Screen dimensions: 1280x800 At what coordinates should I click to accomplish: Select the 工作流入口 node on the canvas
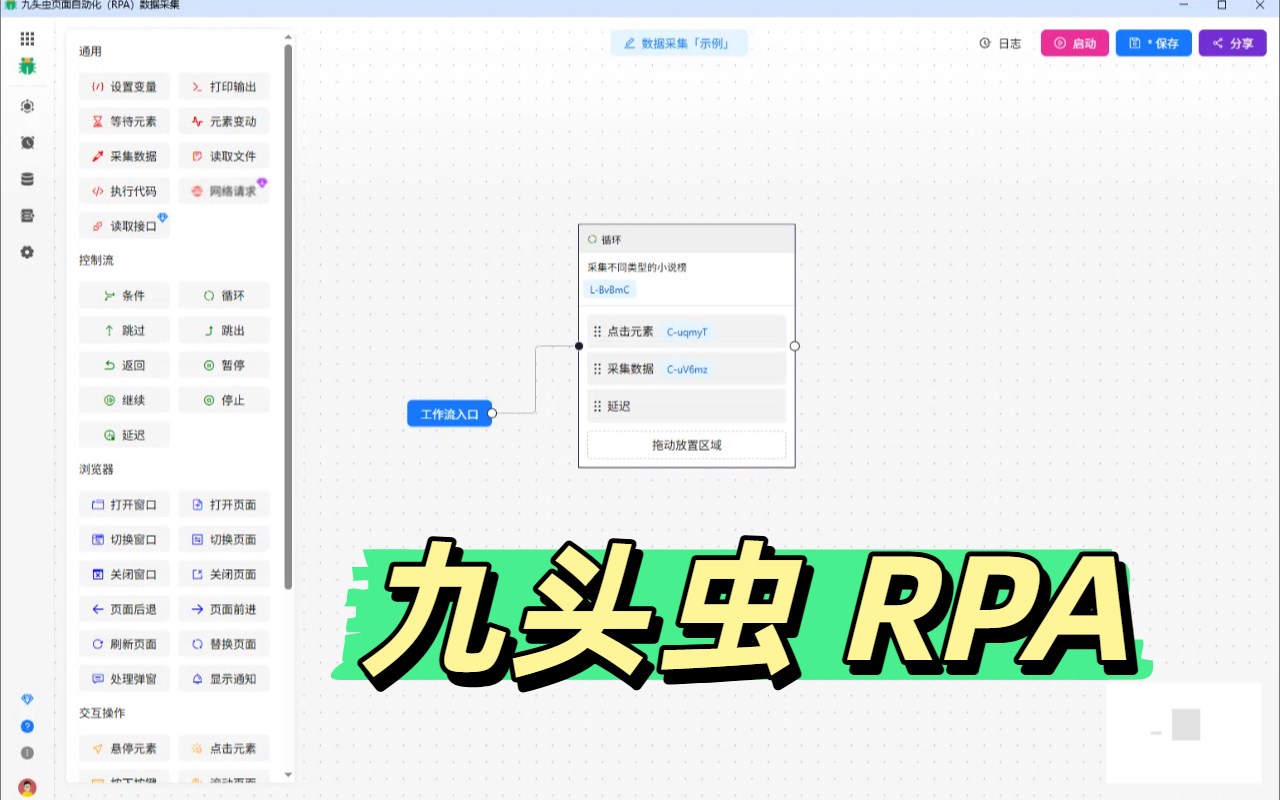[x=449, y=413]
